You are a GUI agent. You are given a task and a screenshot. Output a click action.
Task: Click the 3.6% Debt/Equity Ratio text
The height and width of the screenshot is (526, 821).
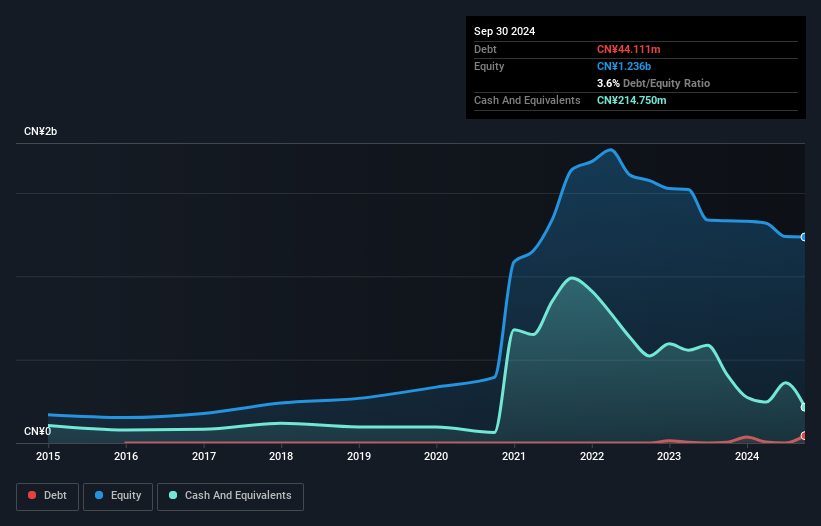click(653, 83)
